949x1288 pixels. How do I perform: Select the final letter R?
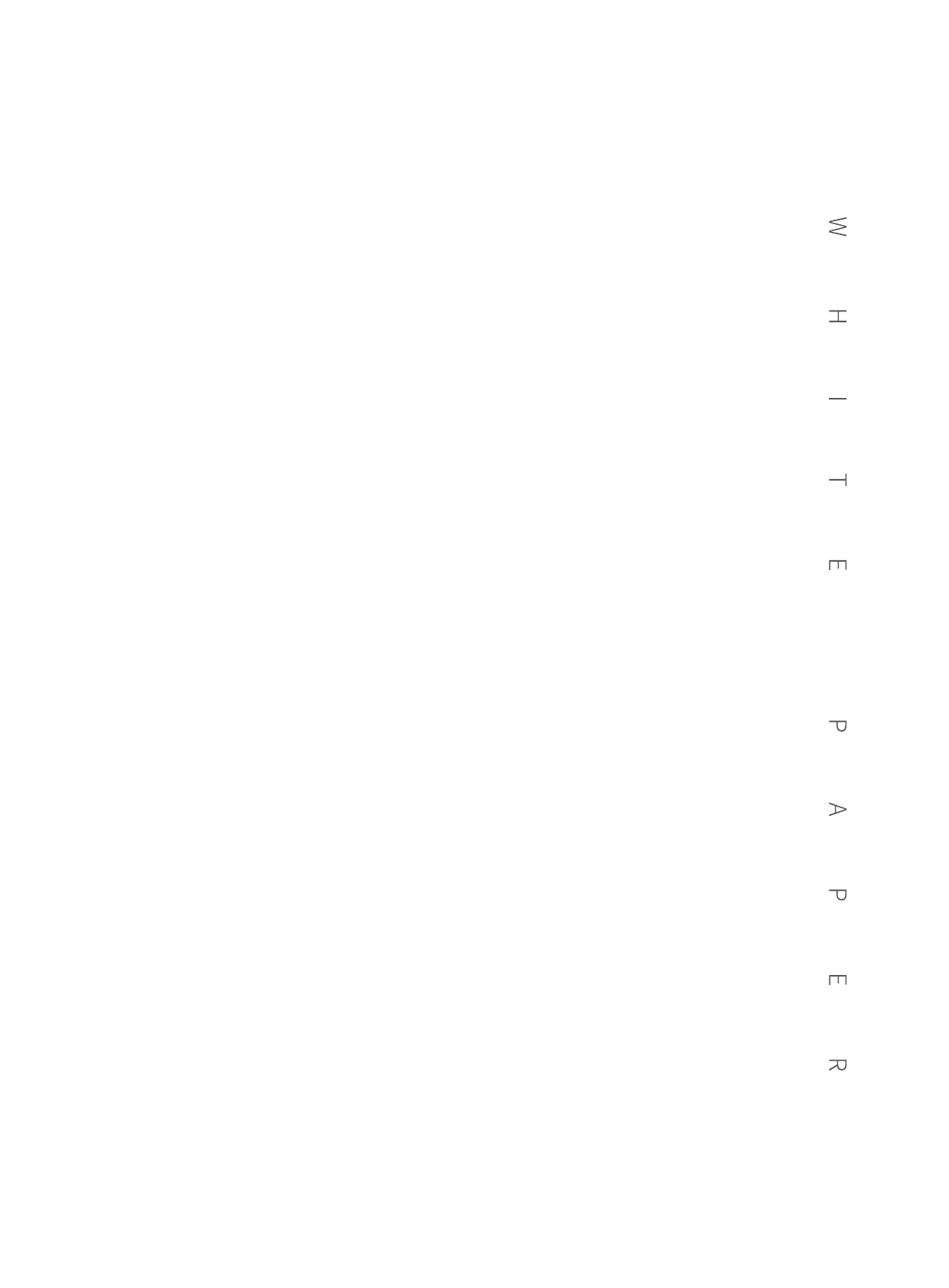tap(837, 1065)
